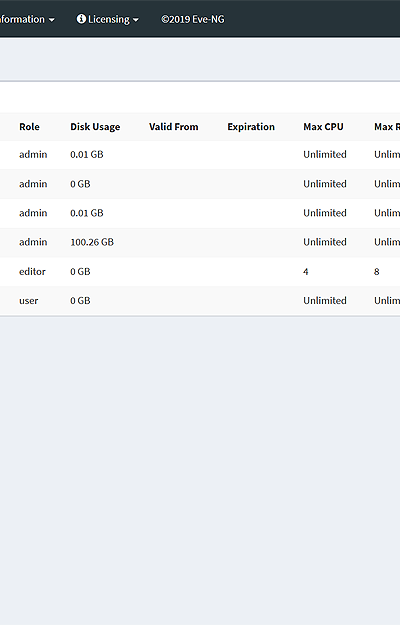Open the partially visible Information menu
Viewport: 400px width, 625px height.
[27, 19]
